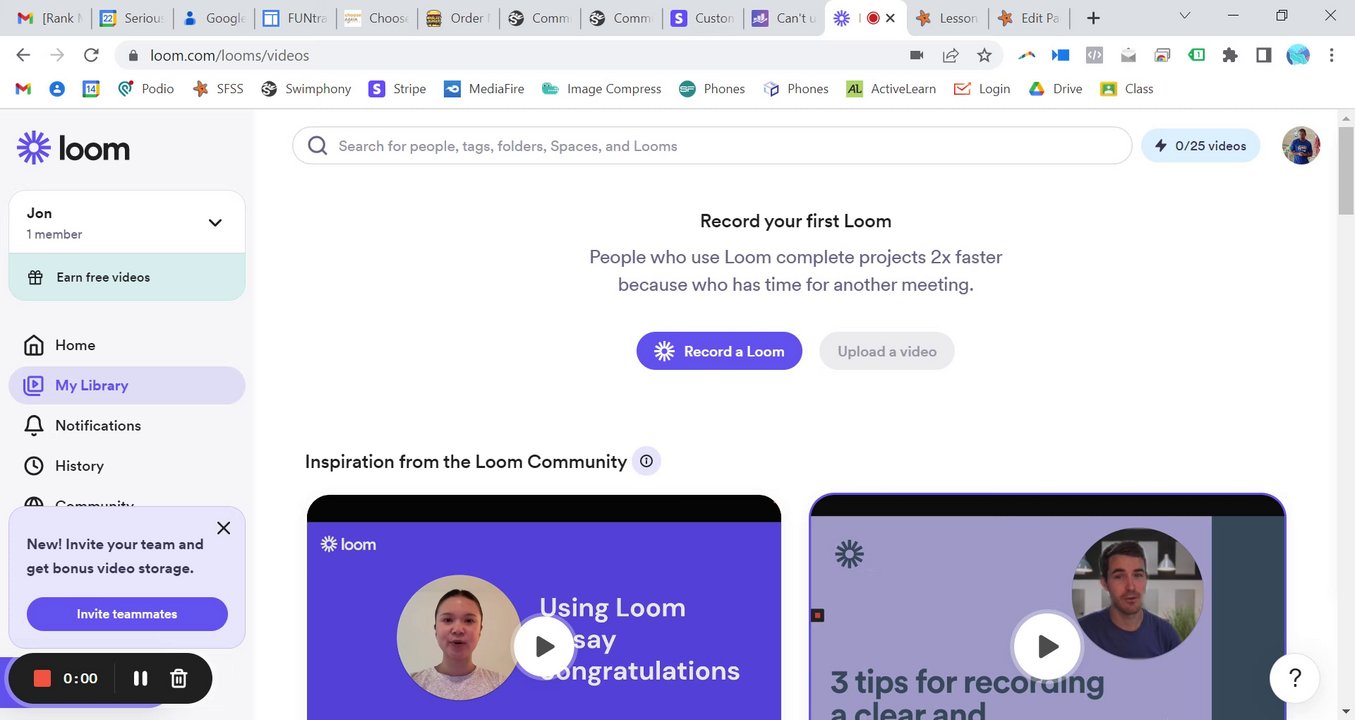This screenshot has width=1355, height=720.
Task: Click the code brackets extension icon
Action: coord(1094,56)
